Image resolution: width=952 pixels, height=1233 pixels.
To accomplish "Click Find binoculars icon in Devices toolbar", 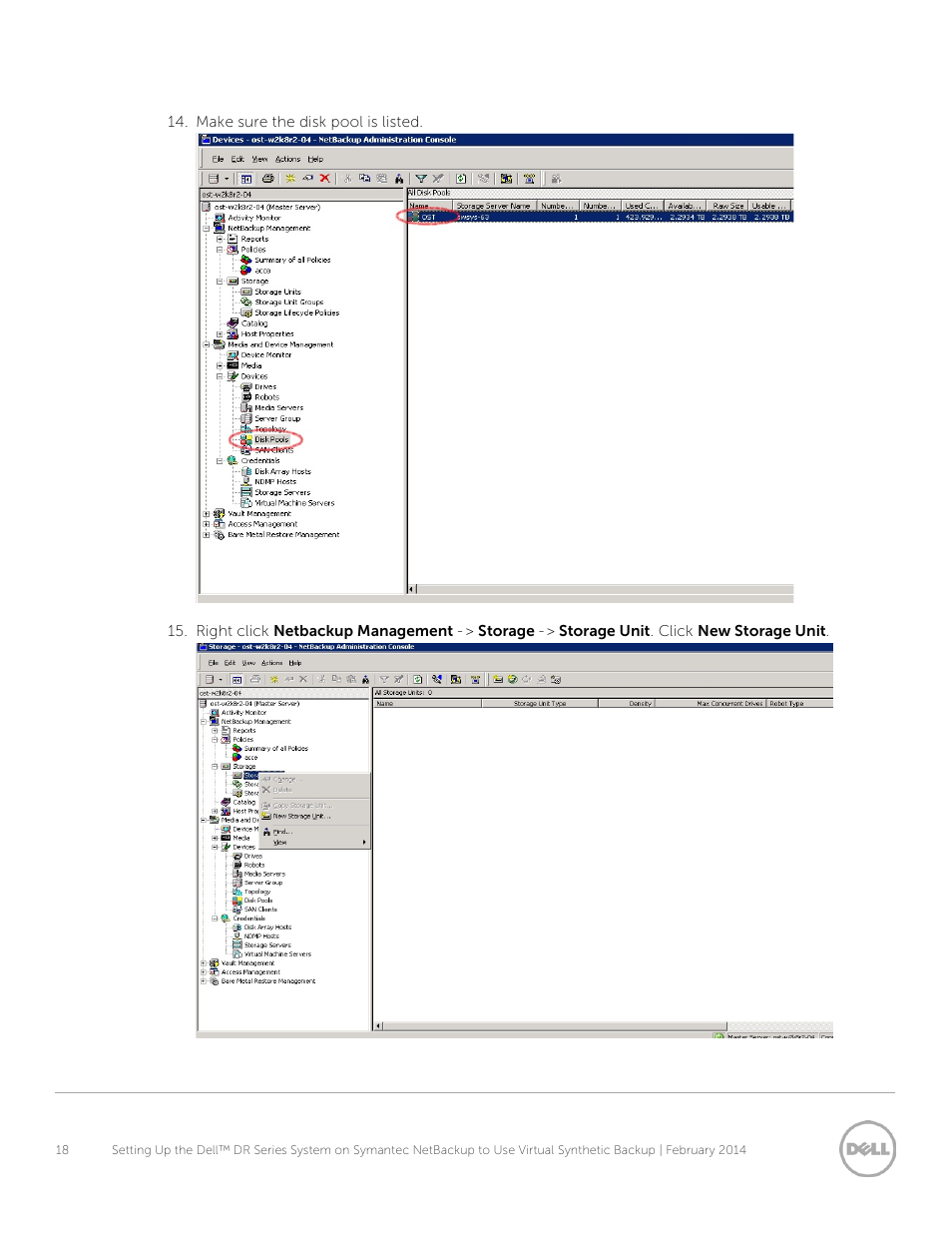I will tap(399, 179).
